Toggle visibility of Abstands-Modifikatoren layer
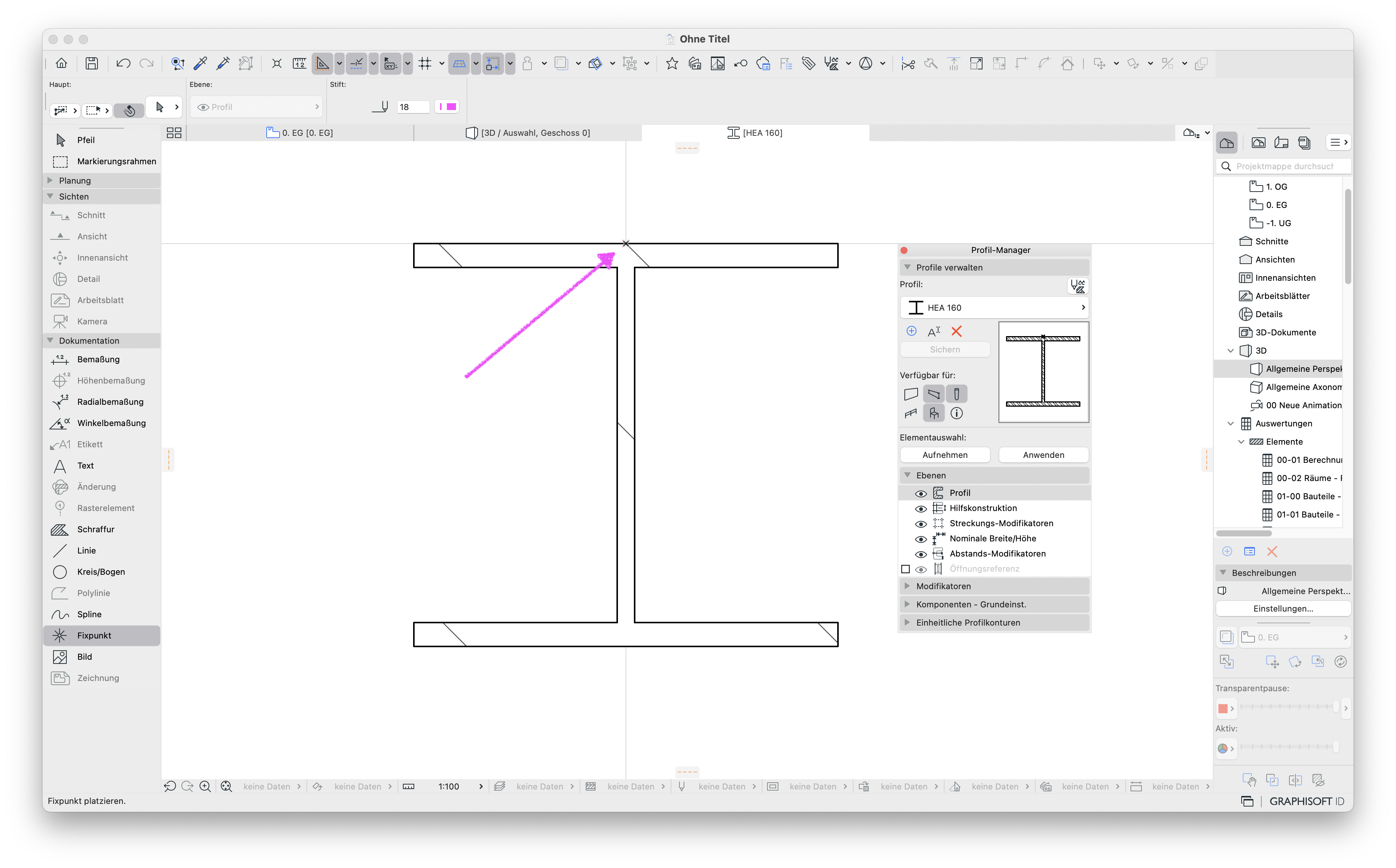 (x=920, y=554)
